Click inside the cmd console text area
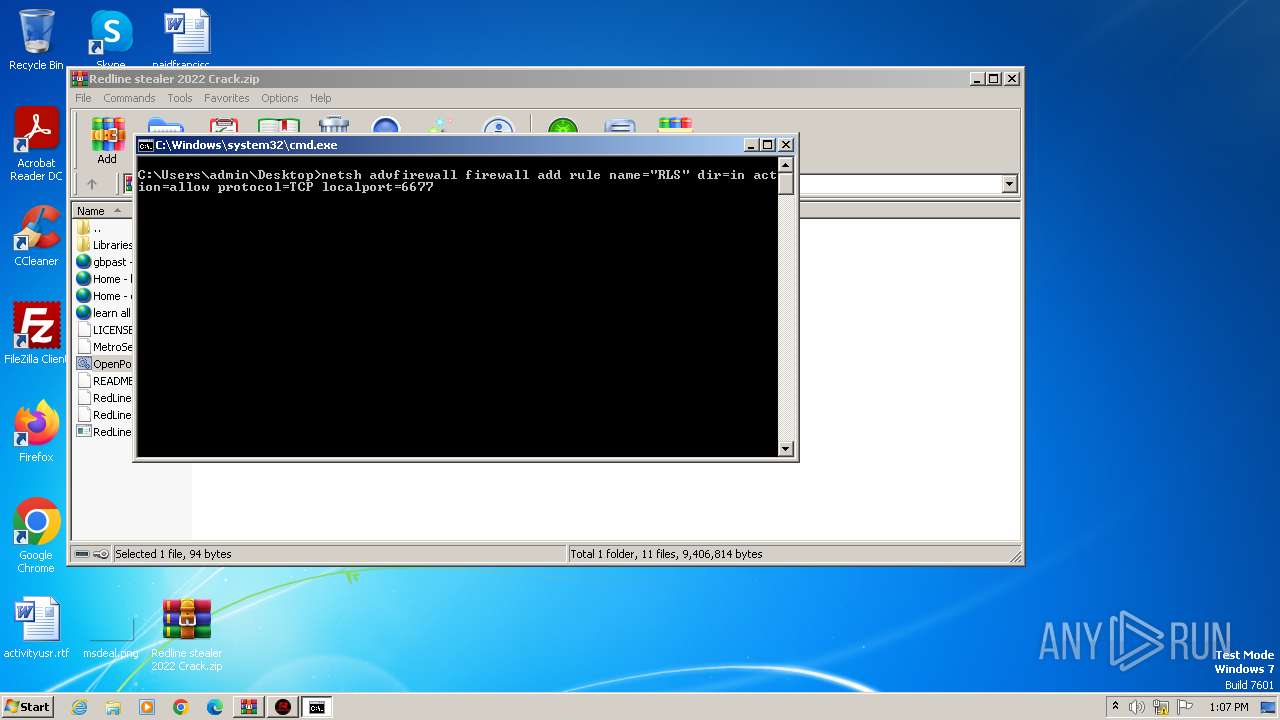1280x720 pixels. tap(457, 306)
